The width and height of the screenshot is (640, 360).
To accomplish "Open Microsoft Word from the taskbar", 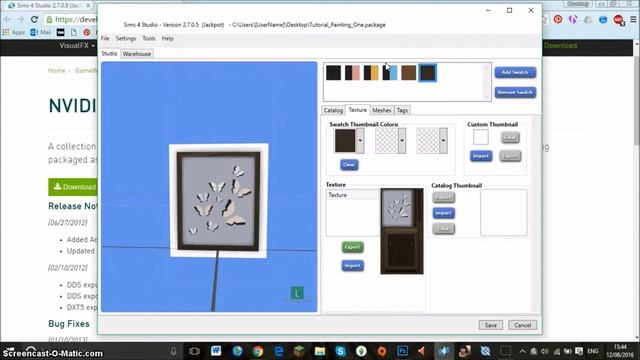I will click(x=216, y=351).
